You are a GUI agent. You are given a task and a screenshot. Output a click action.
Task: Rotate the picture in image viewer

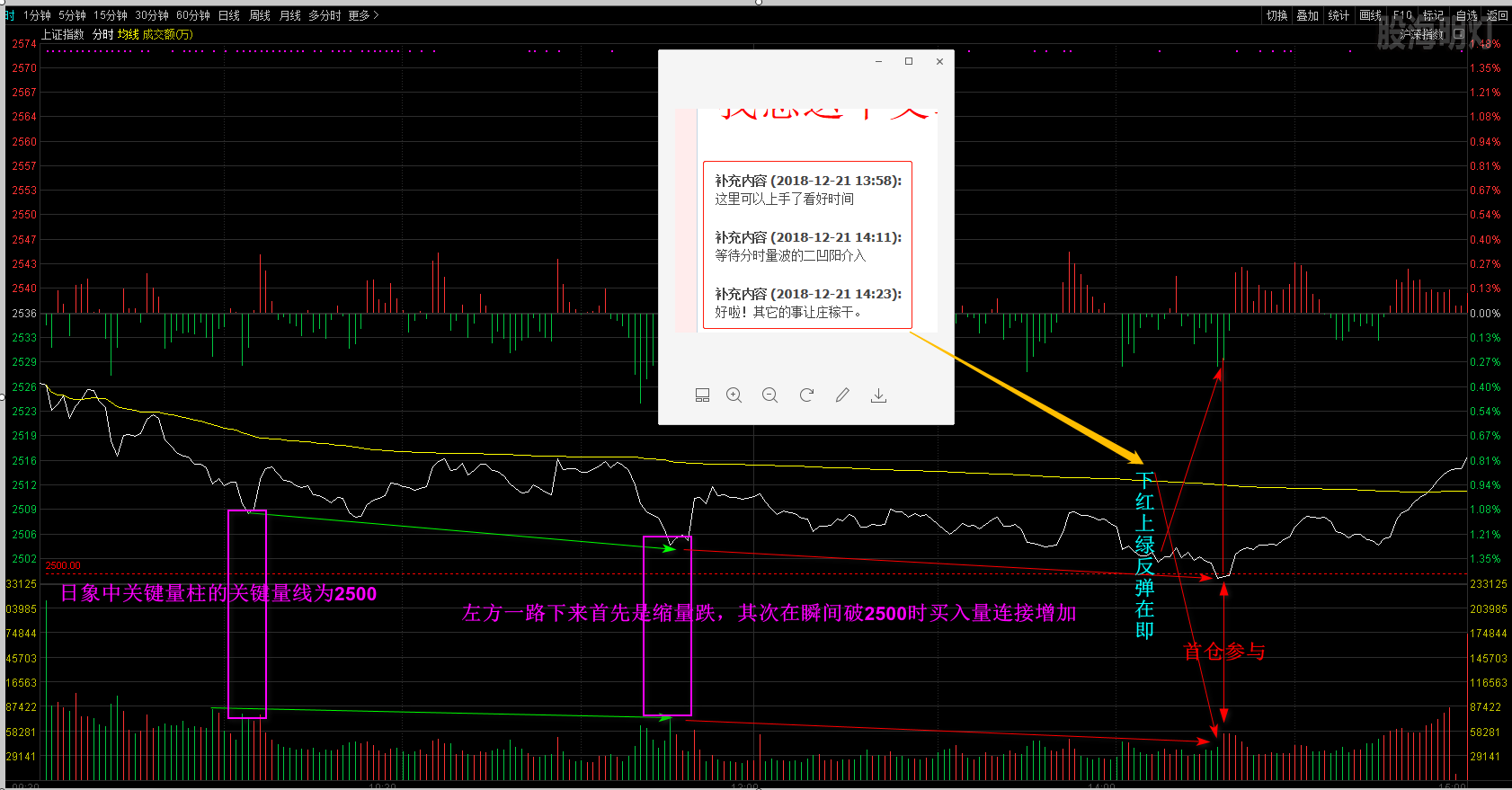tap(806, 395)
